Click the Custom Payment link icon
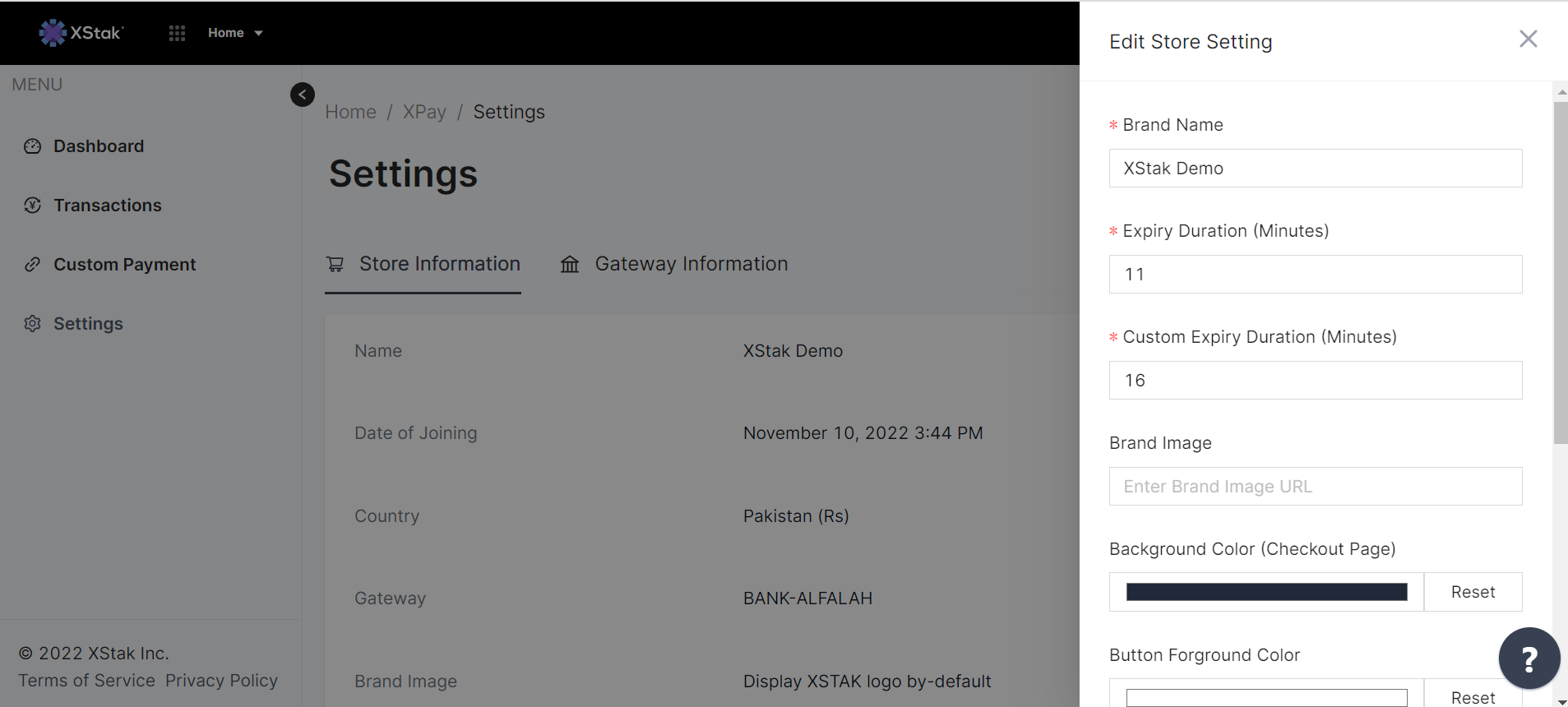Viewport: 1568px width, 707px height. click(32, 265)
